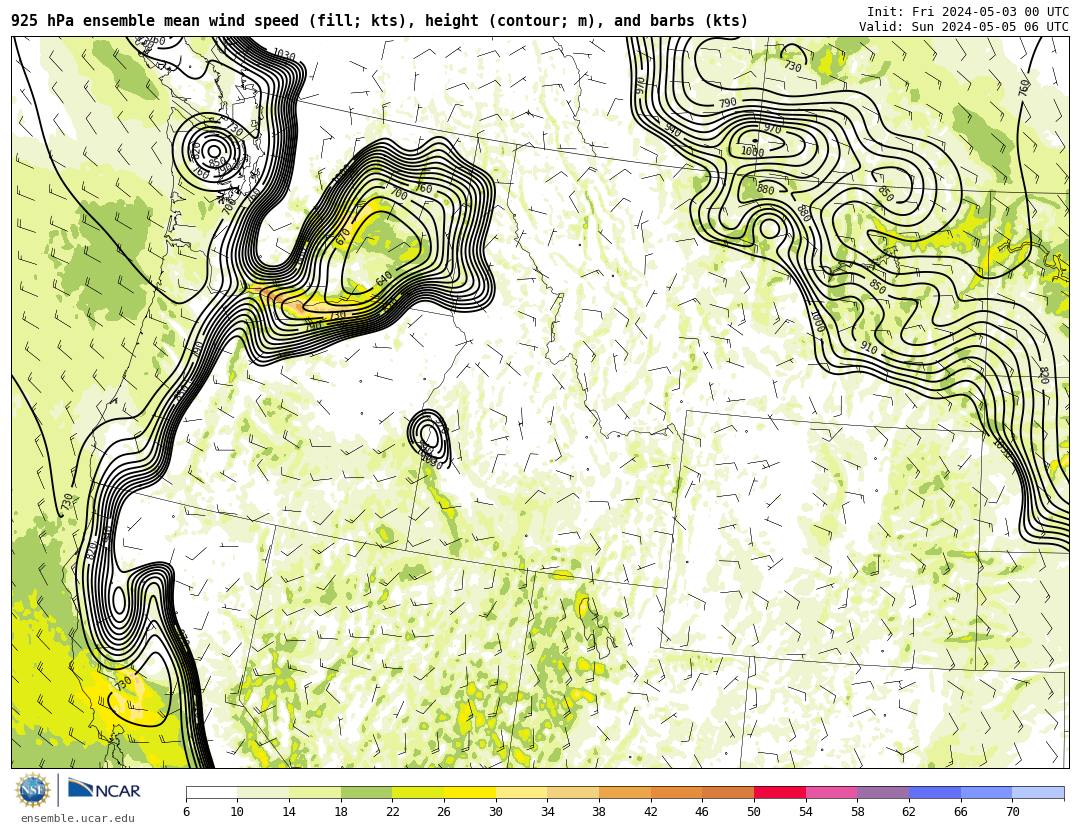
Task: Click the colorbar tick label 42
Action: click(650, 812)
